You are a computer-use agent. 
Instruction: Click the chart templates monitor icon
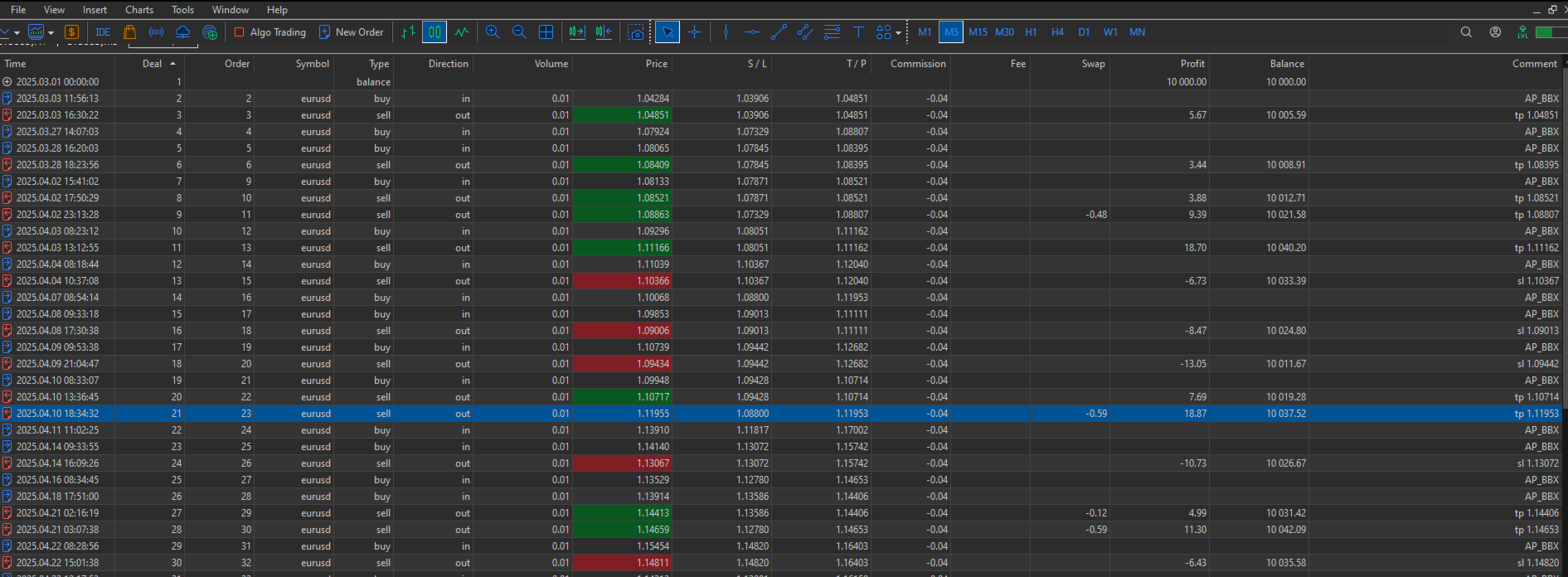[36, 32]
